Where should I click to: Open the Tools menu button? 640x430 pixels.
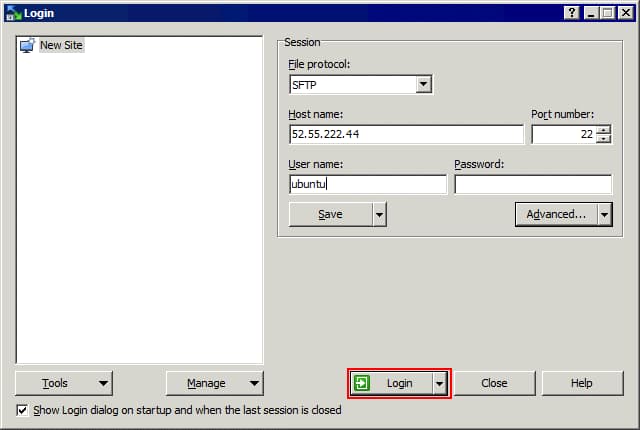coord(64,383)
